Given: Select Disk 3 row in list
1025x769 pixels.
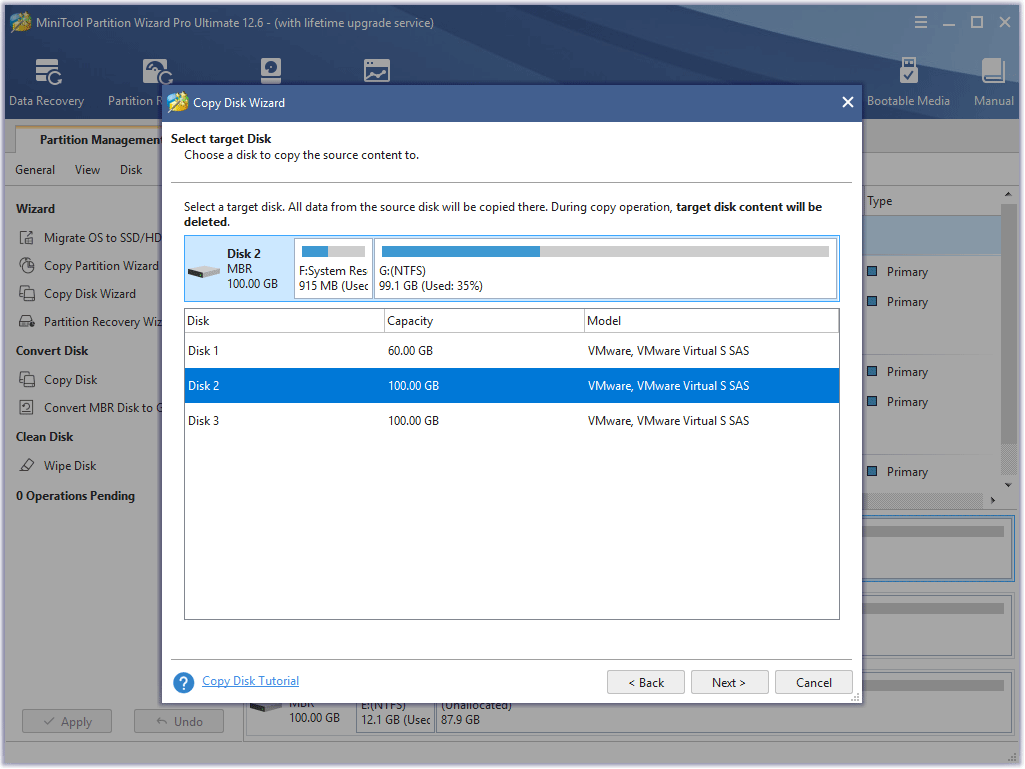Looking at the screenshot, I should [x=512, y=420].
